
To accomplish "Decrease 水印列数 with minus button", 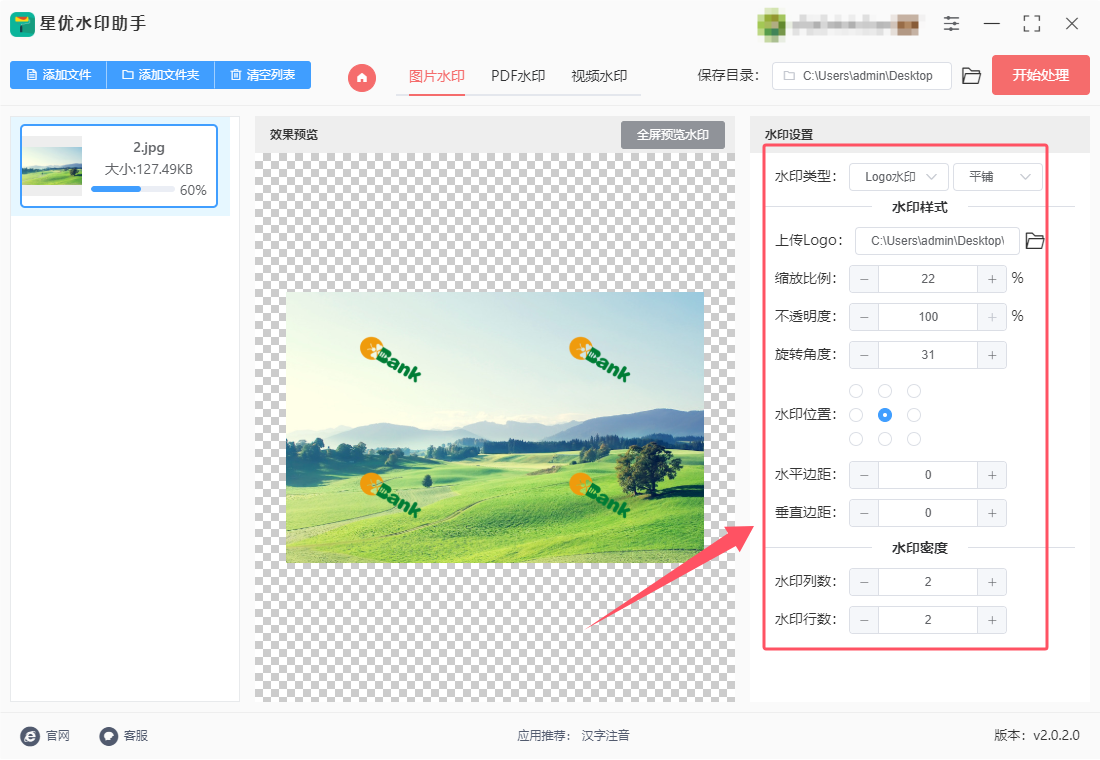I will pyautogui.click(x=864, y=582).
